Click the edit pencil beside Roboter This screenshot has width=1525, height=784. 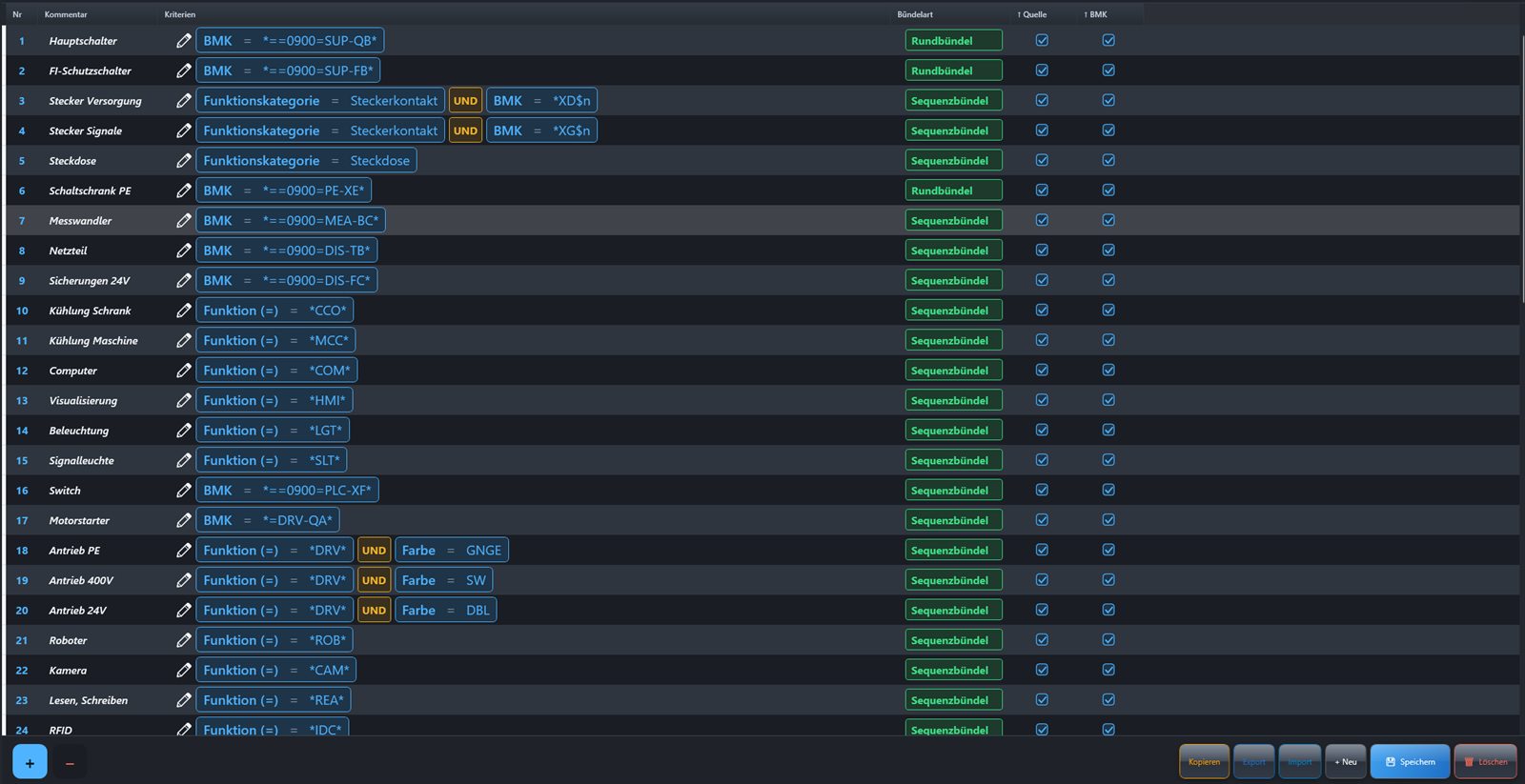tap(184, 640)
